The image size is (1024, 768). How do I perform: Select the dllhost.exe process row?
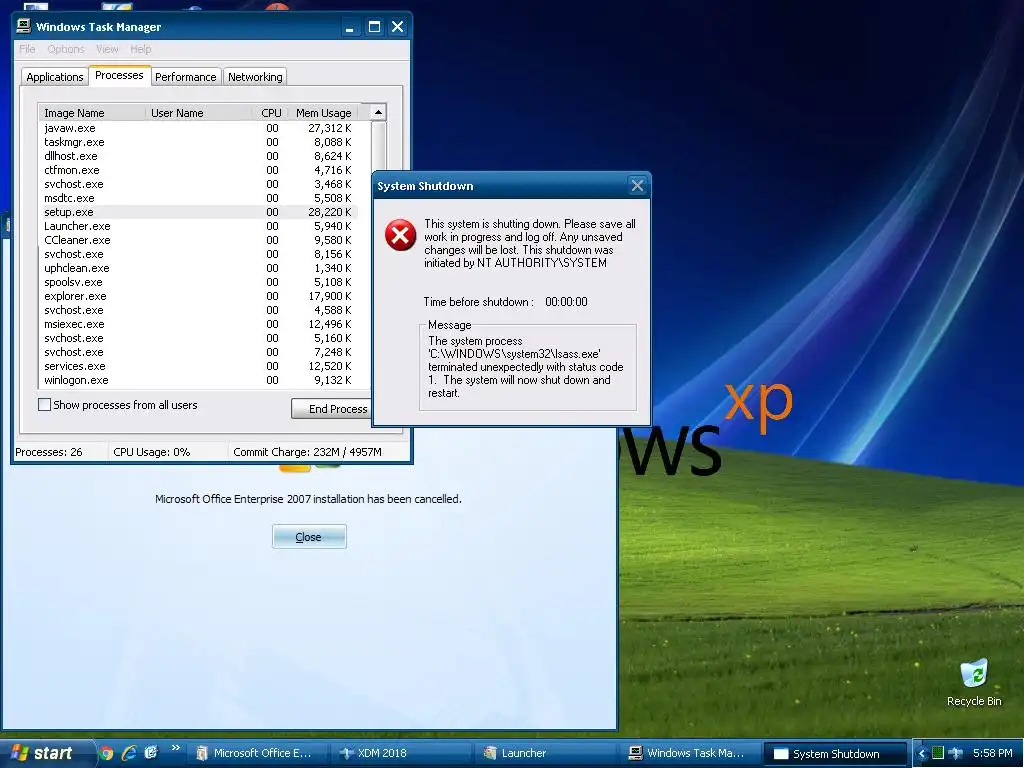[198, 156]
